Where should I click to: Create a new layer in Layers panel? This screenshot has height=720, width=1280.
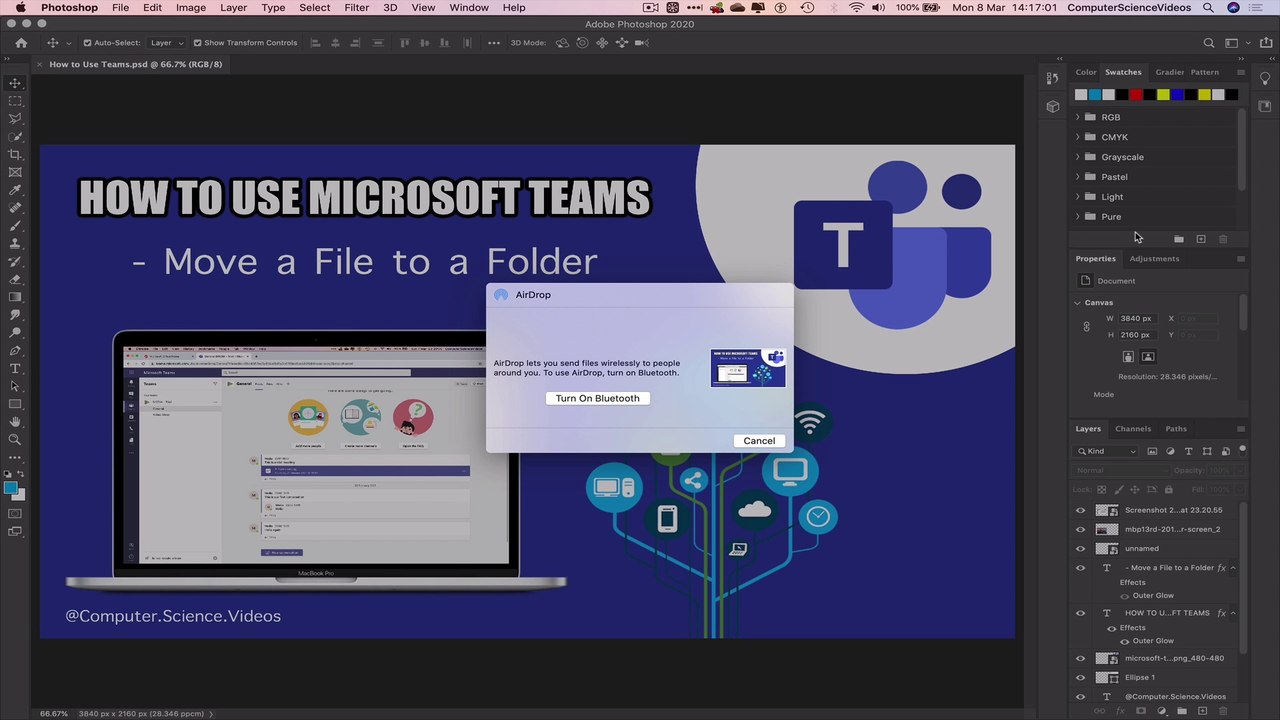(1203, 711)
